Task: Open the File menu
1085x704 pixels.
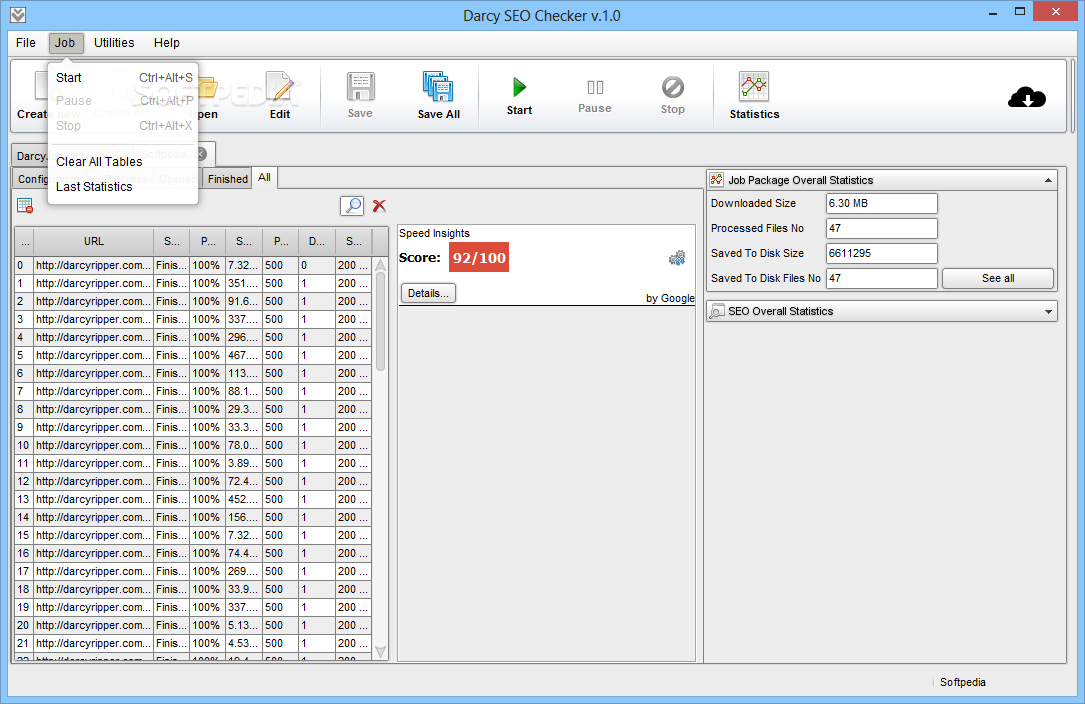Action: click(x=26, y=43)
